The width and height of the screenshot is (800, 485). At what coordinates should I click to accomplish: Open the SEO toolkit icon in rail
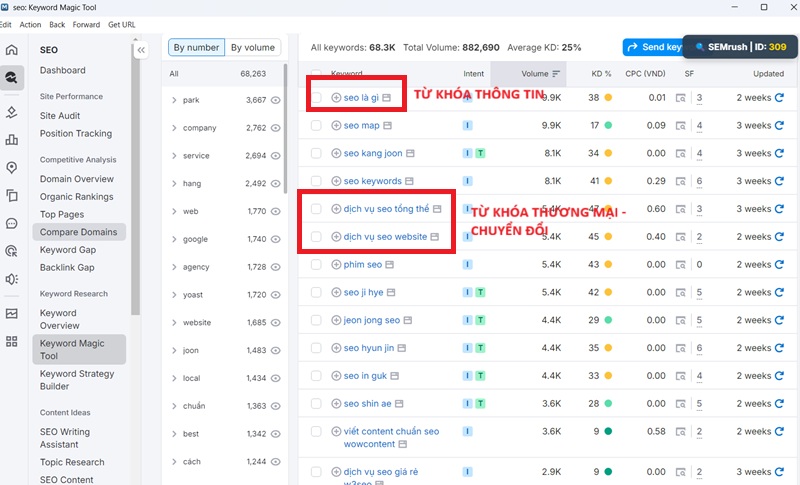click(11, 78)
